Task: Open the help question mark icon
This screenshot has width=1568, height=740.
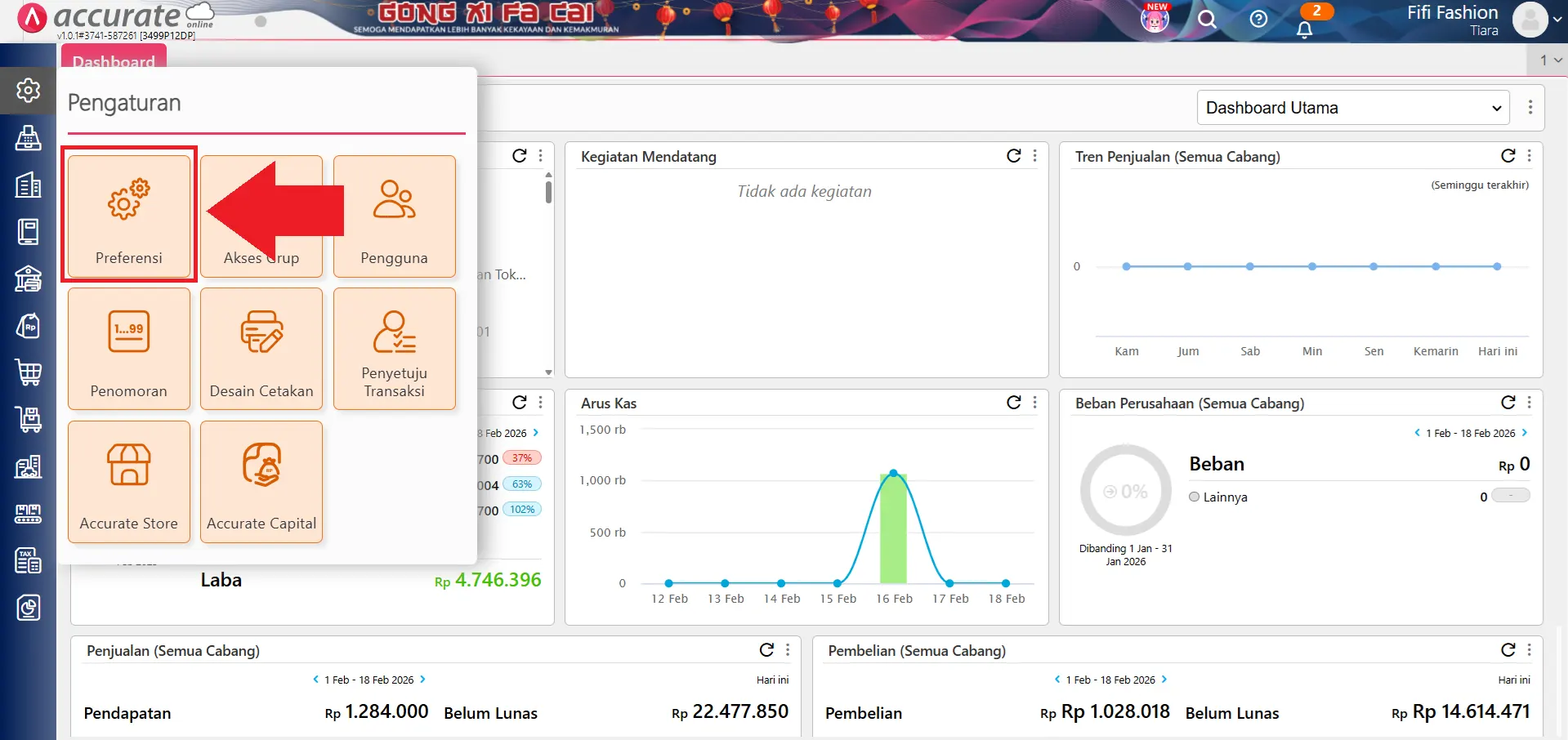Action: point(1258,20)
